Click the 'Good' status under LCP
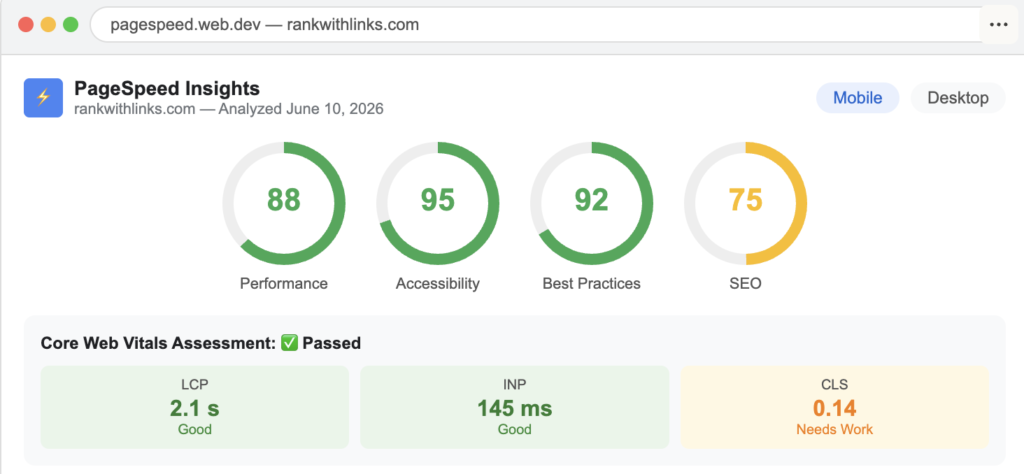The width and height of the screenshot is (1024, 474). tap(195, 430)
